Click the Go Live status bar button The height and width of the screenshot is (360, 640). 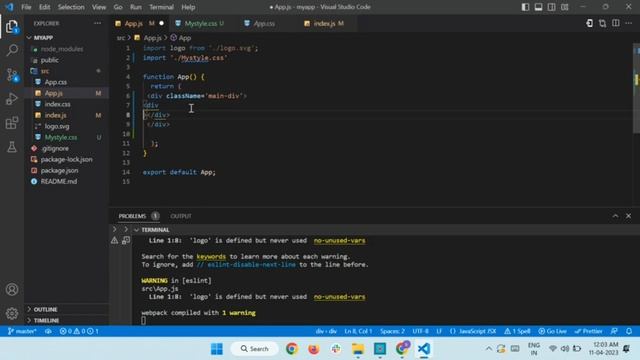[x=552, y=331]
